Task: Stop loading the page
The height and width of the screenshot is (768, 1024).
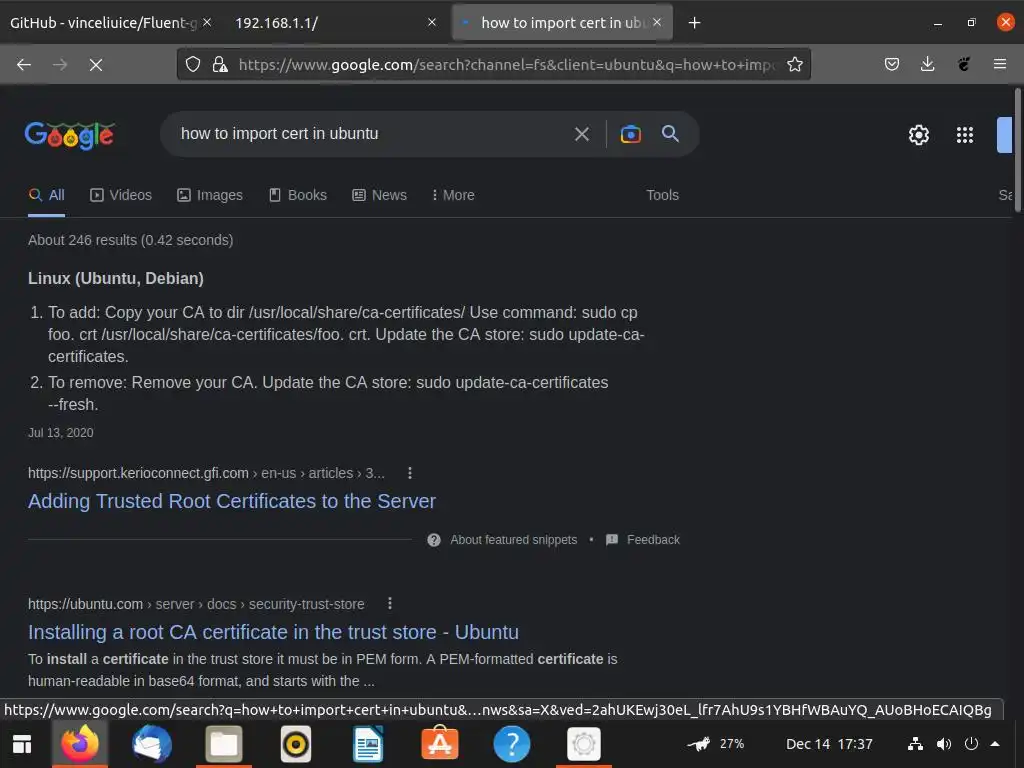Action: click(96, 65)
